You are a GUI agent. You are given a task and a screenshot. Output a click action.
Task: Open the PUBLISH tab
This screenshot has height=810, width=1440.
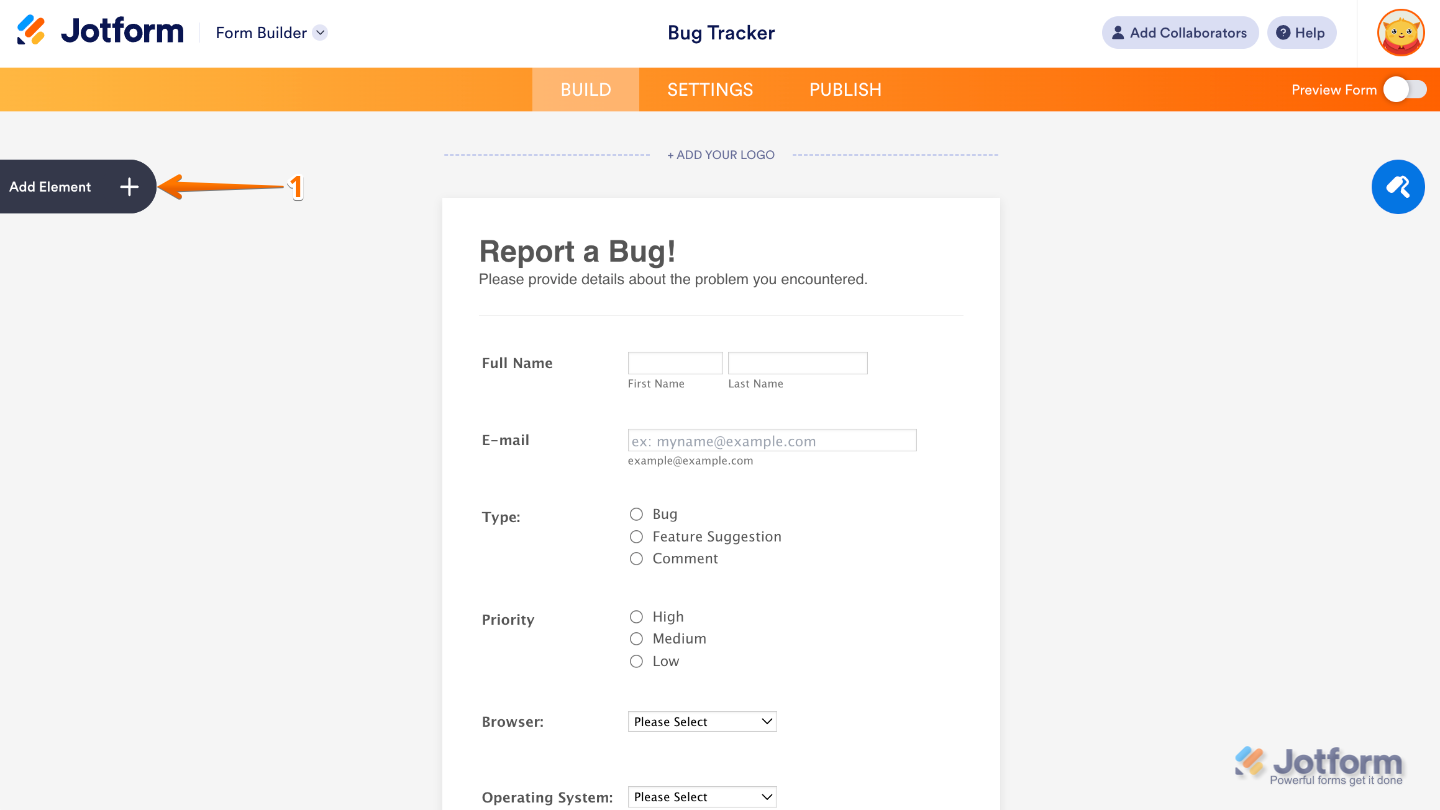[x=845, y=89]
